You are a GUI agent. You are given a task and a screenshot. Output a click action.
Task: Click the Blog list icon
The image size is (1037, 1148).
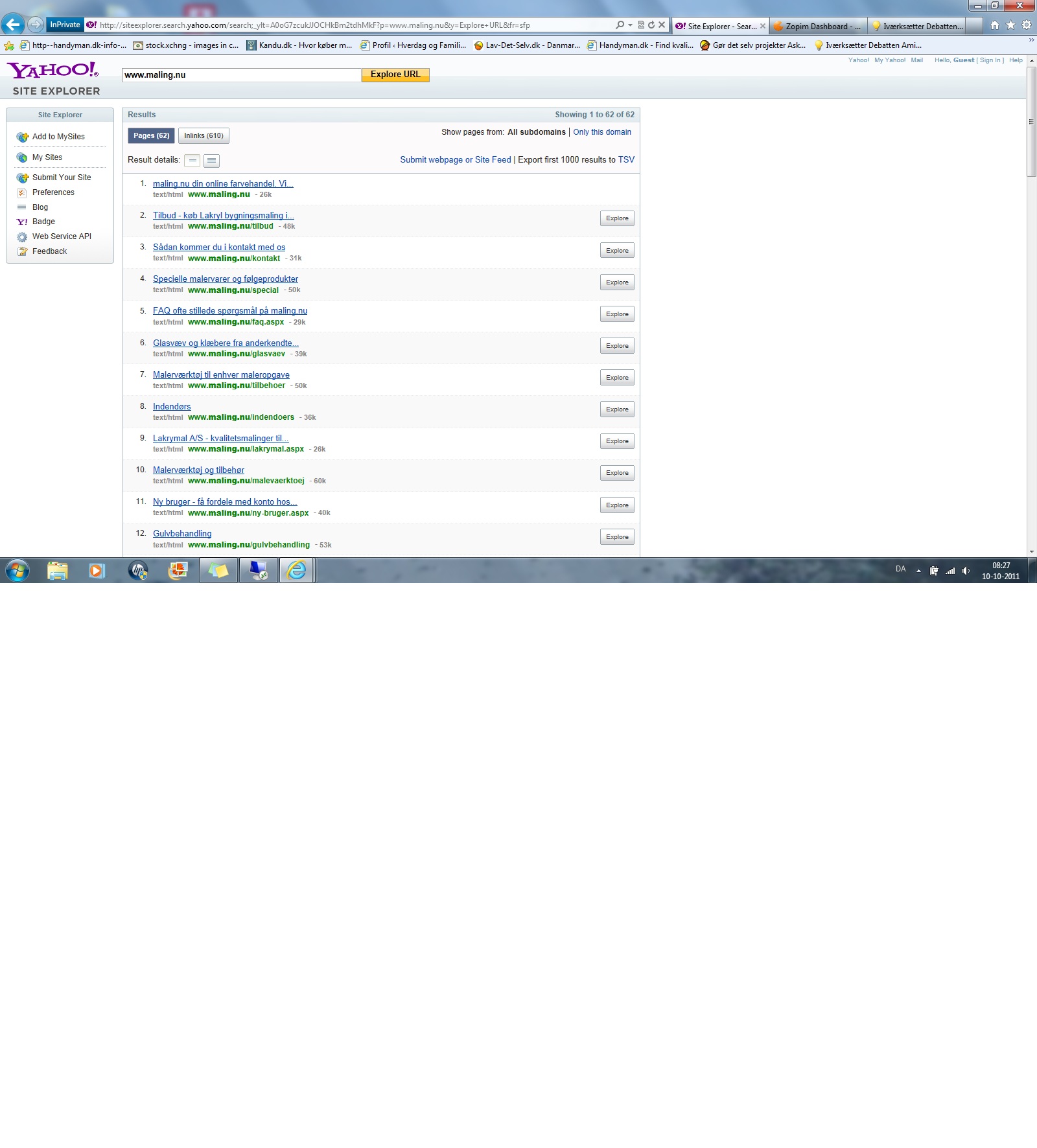(22, 207)
